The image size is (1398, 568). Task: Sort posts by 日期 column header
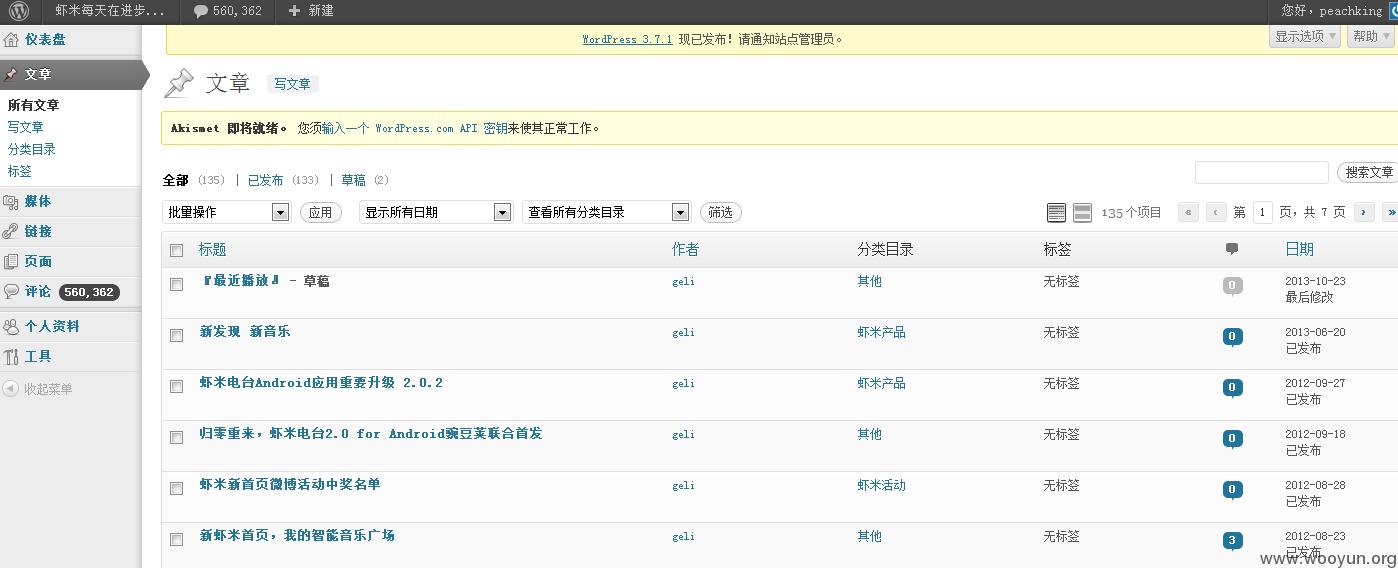pos(1299,249)
